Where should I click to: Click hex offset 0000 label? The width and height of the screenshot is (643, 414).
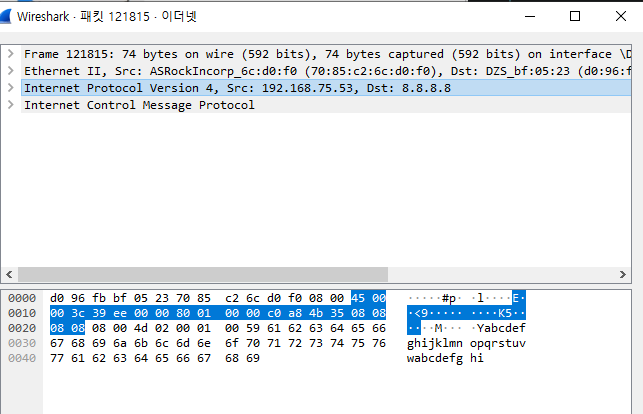coord(22,298)
